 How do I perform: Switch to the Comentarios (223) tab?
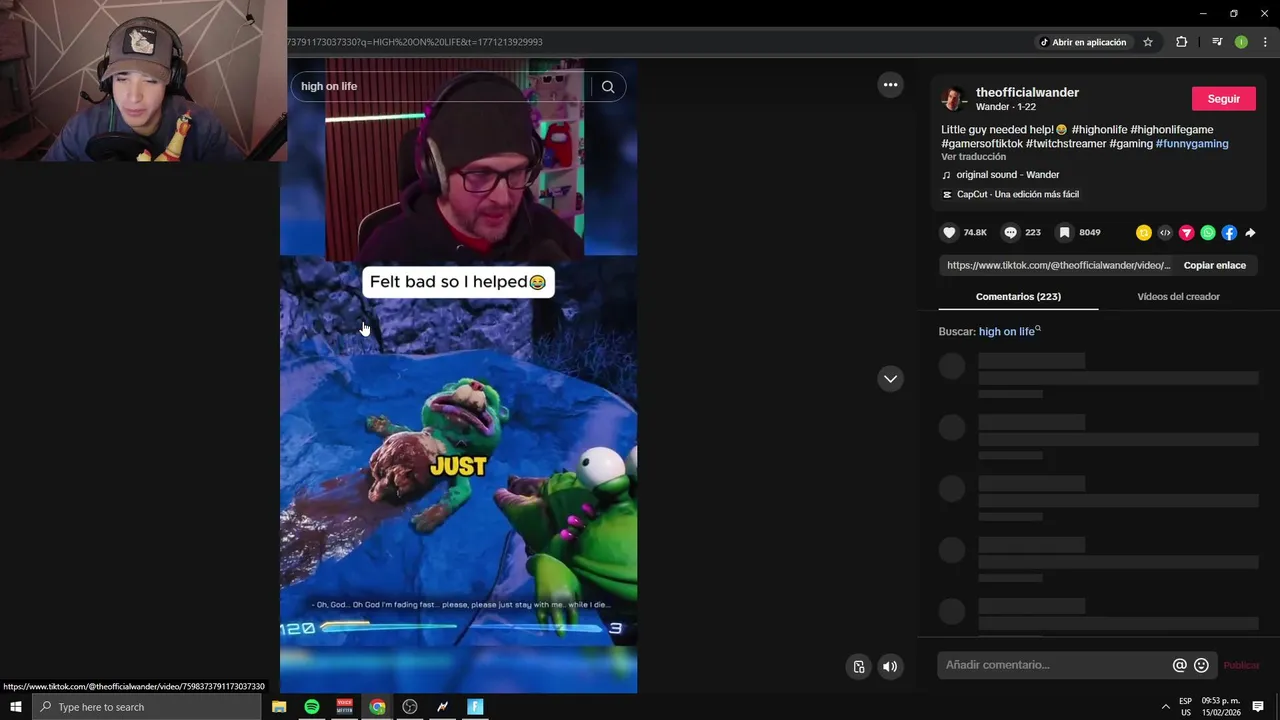pyautogui.click(x=1018, y=297)
